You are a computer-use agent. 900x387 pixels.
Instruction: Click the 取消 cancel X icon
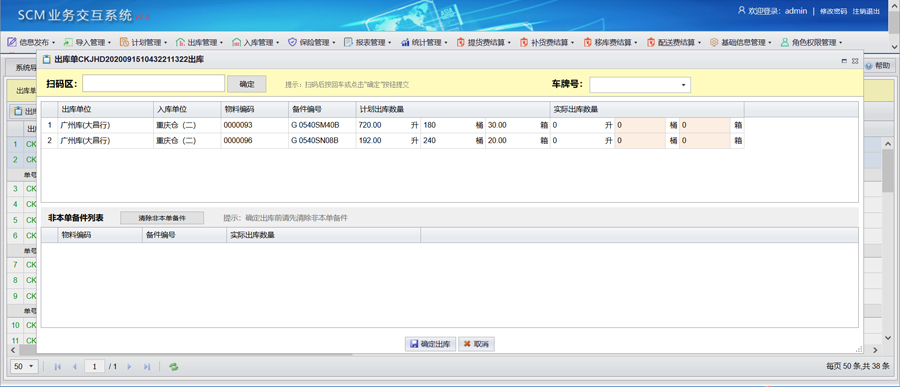point(467,344)
